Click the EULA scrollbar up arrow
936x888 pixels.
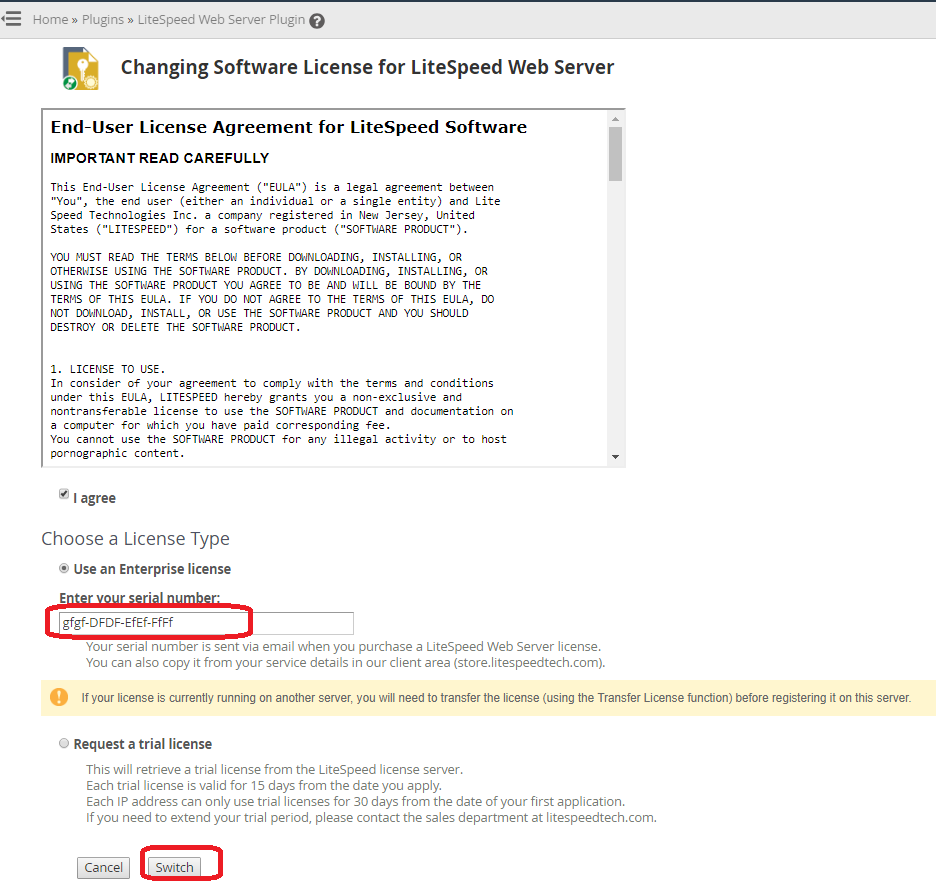point(615,119)
